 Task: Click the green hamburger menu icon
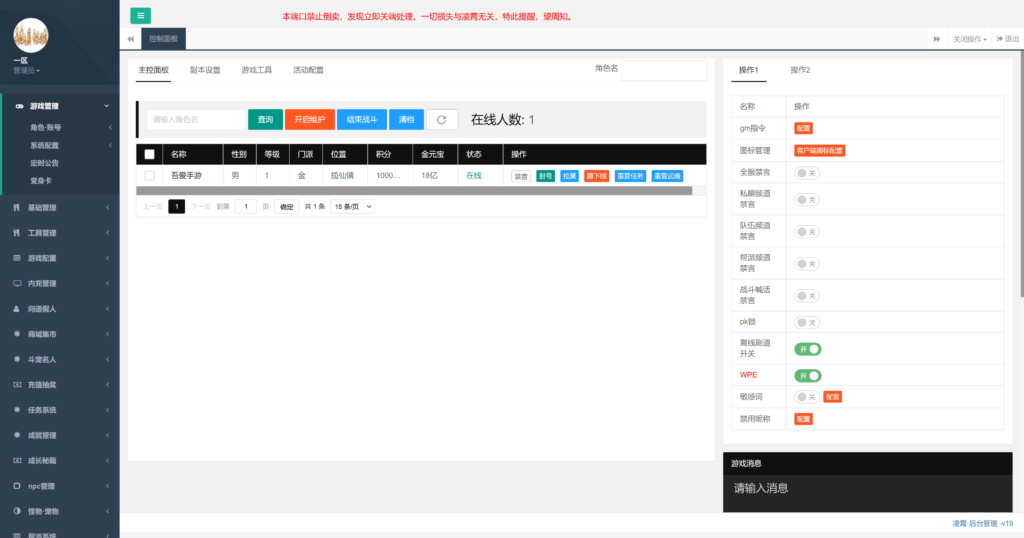pyautogui.click(x=140, y=16)
